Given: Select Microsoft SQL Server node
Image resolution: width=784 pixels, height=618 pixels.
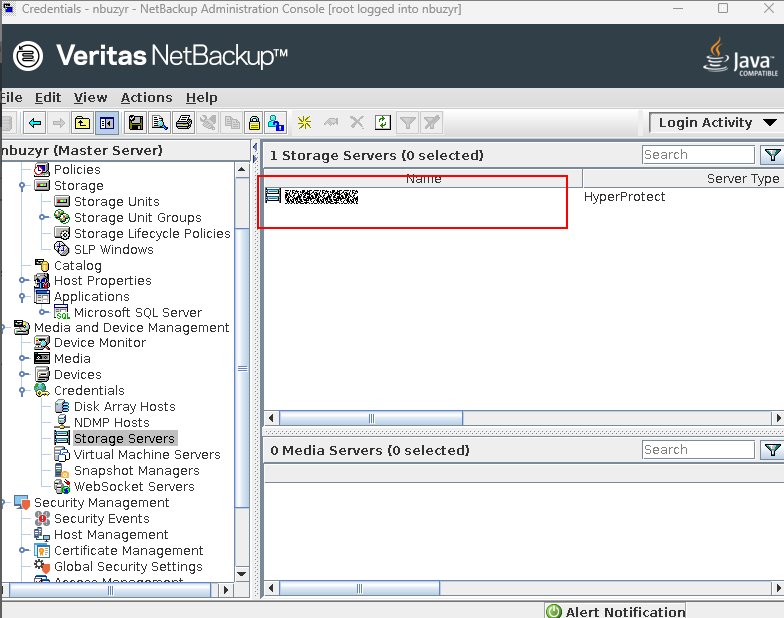Looking at the screenshot, I should 138,312.
